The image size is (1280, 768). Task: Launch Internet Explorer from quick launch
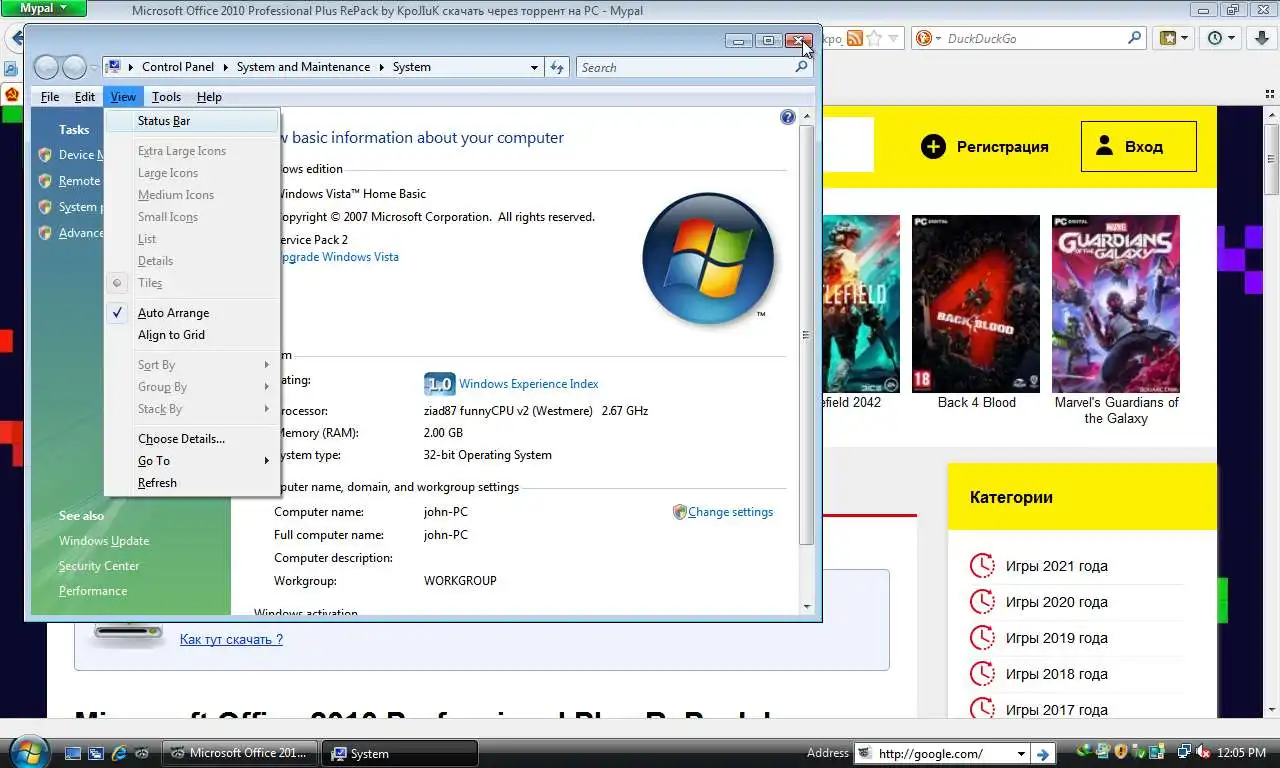point(120,753)
